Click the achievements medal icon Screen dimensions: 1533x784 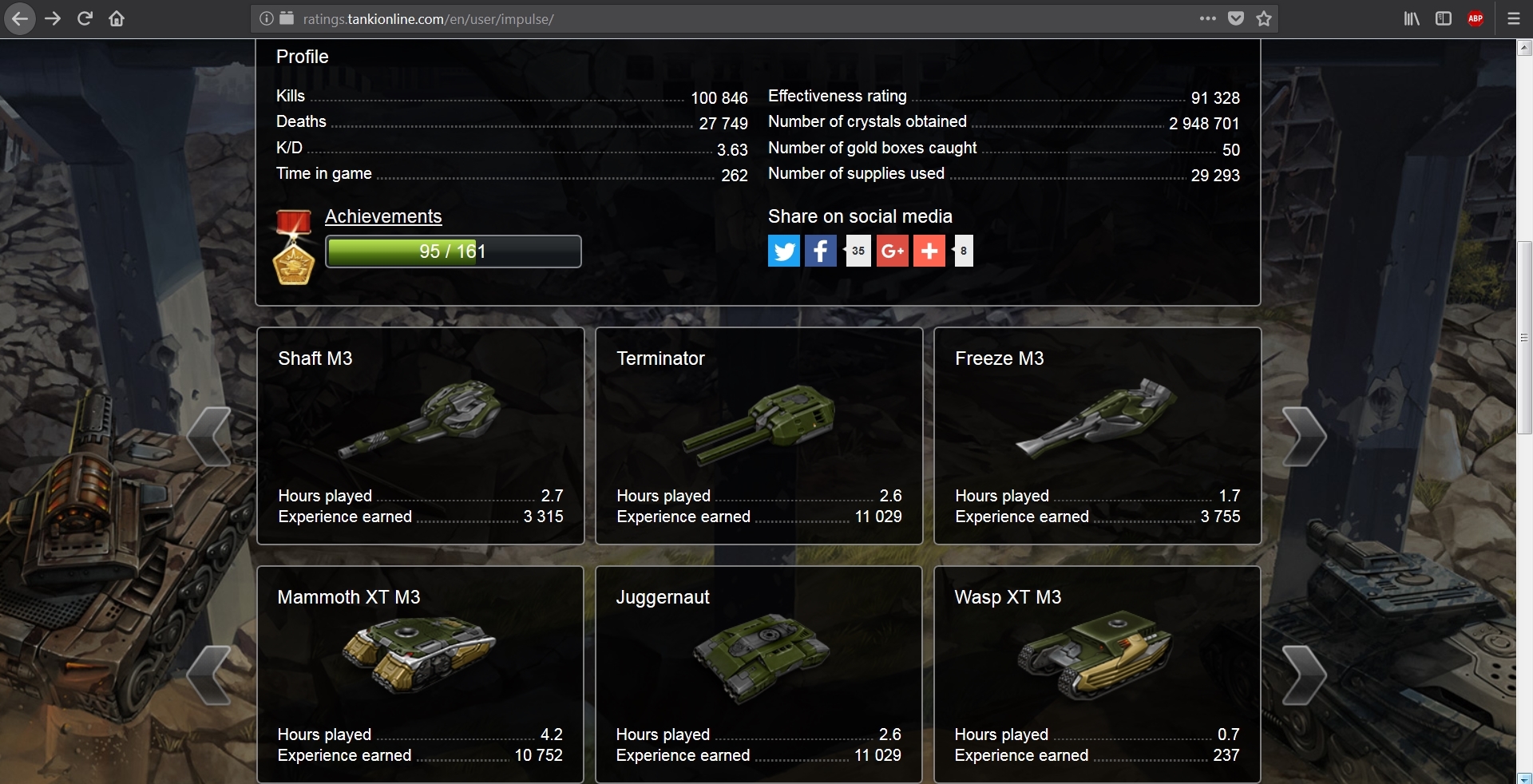294,247
